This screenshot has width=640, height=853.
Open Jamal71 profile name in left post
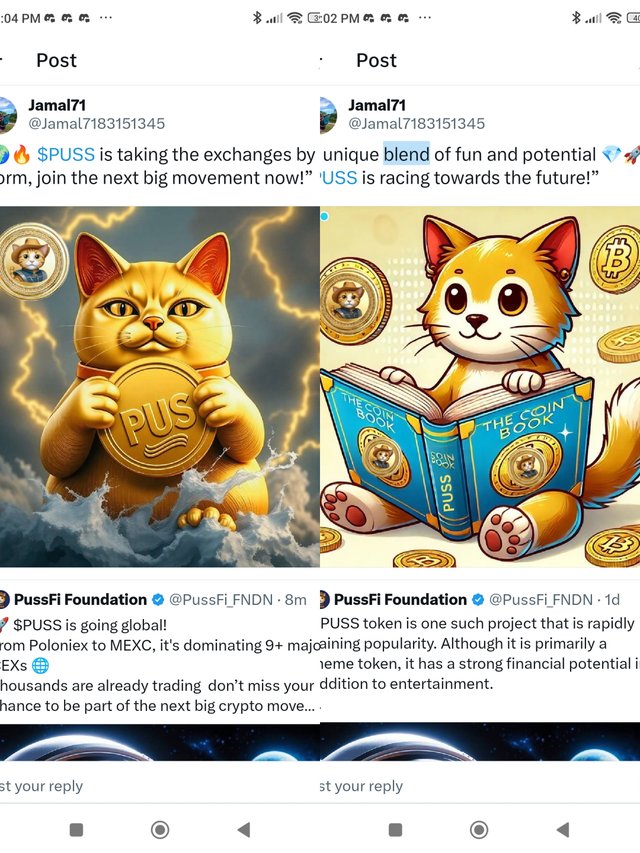57,105
